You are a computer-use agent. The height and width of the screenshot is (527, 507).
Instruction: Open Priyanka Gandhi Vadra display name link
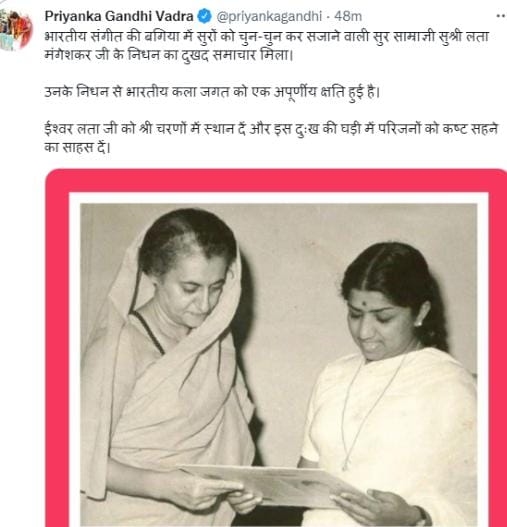click(x=119, y=16)
